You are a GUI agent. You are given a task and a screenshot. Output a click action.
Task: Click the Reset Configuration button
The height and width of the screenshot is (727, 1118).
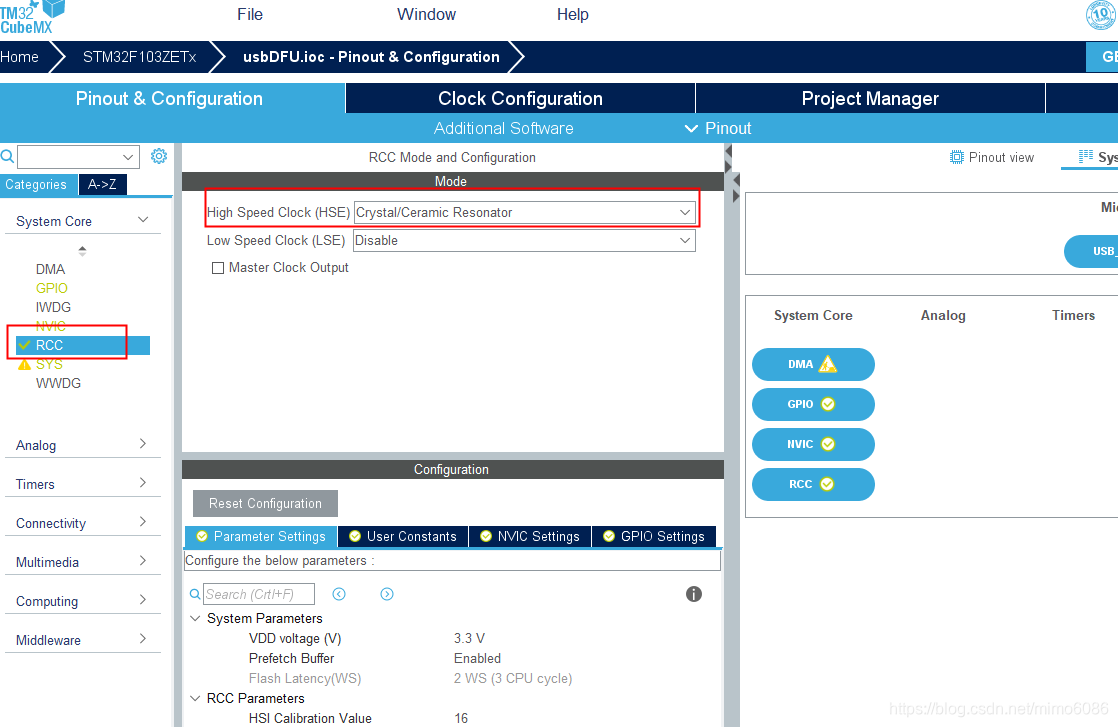click(x=265, y=503)
